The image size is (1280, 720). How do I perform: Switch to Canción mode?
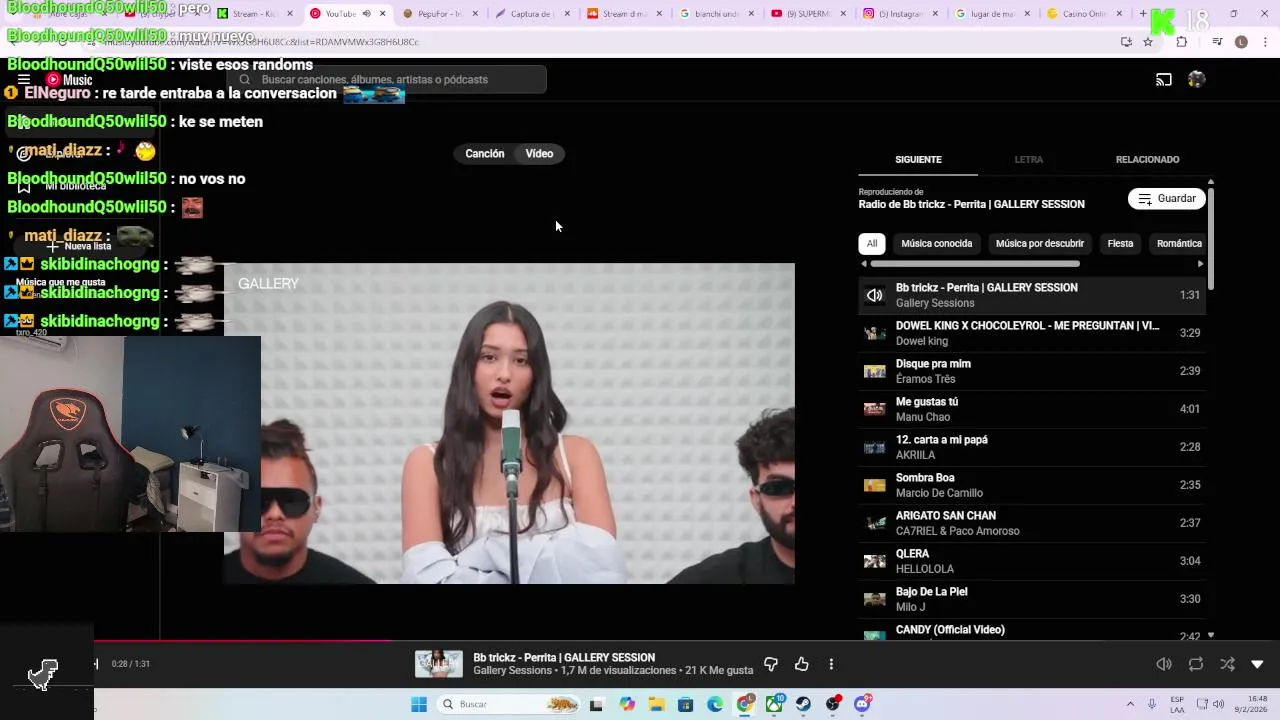485,154
